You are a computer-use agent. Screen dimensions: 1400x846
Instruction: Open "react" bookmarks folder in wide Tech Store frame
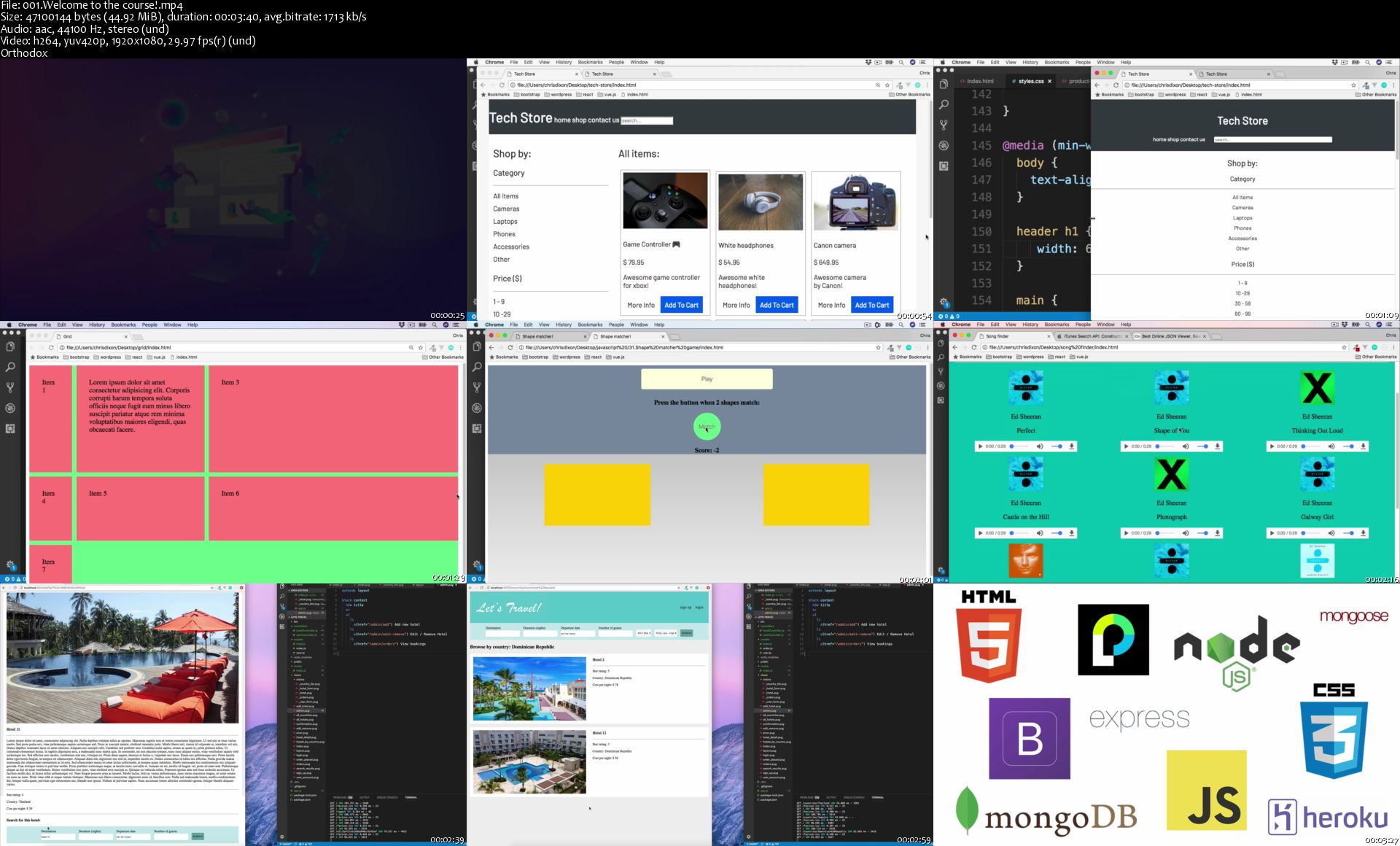(x=585, y=94)
